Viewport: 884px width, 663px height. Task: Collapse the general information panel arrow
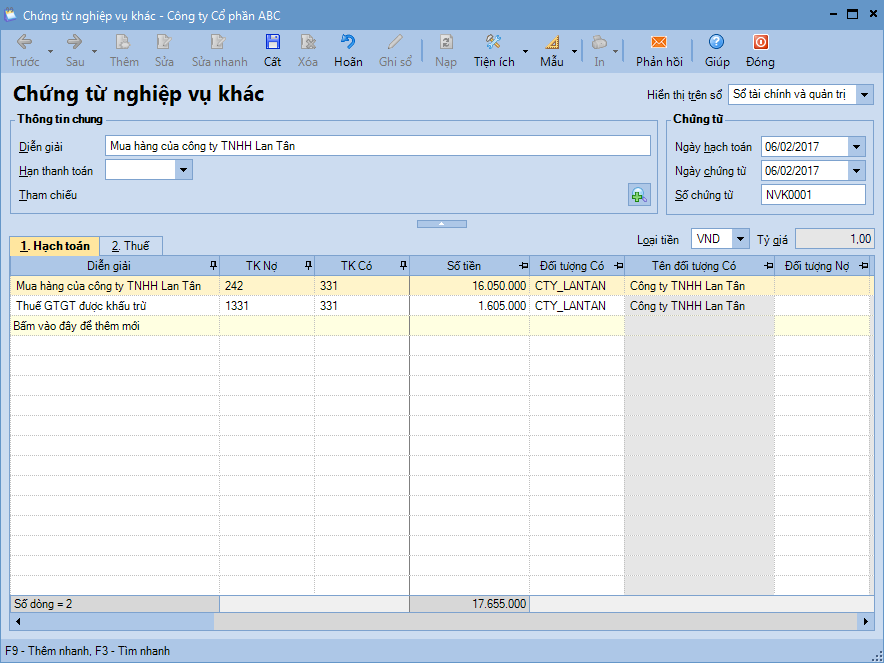(441, 224)
